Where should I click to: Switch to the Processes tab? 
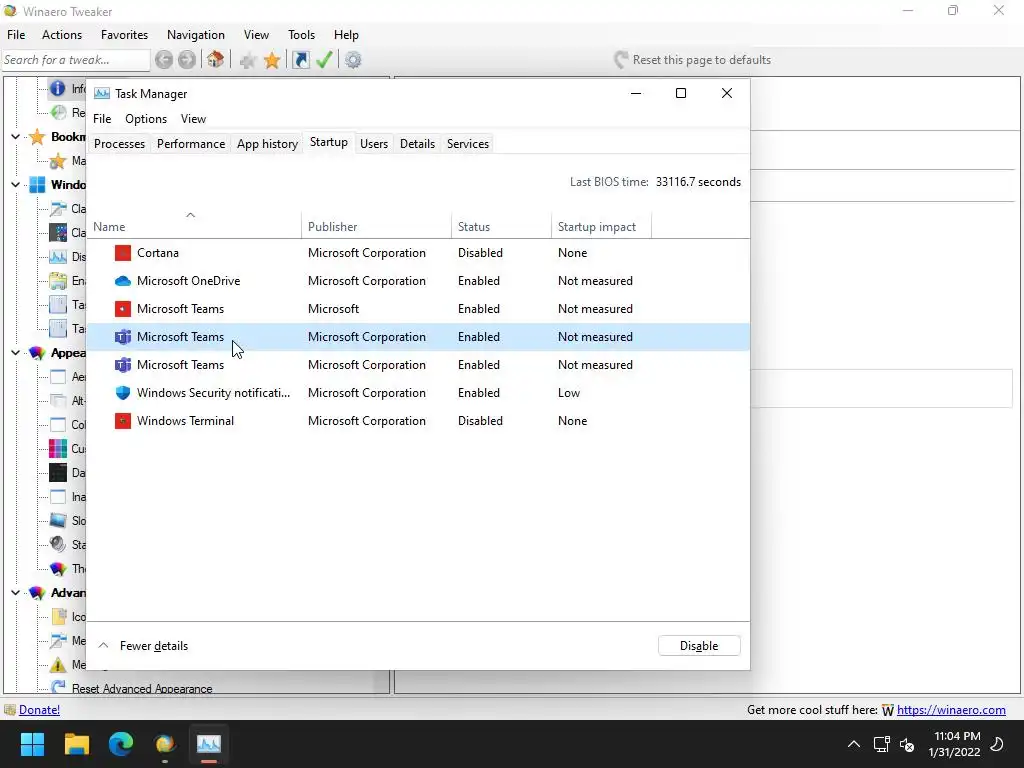120,144
